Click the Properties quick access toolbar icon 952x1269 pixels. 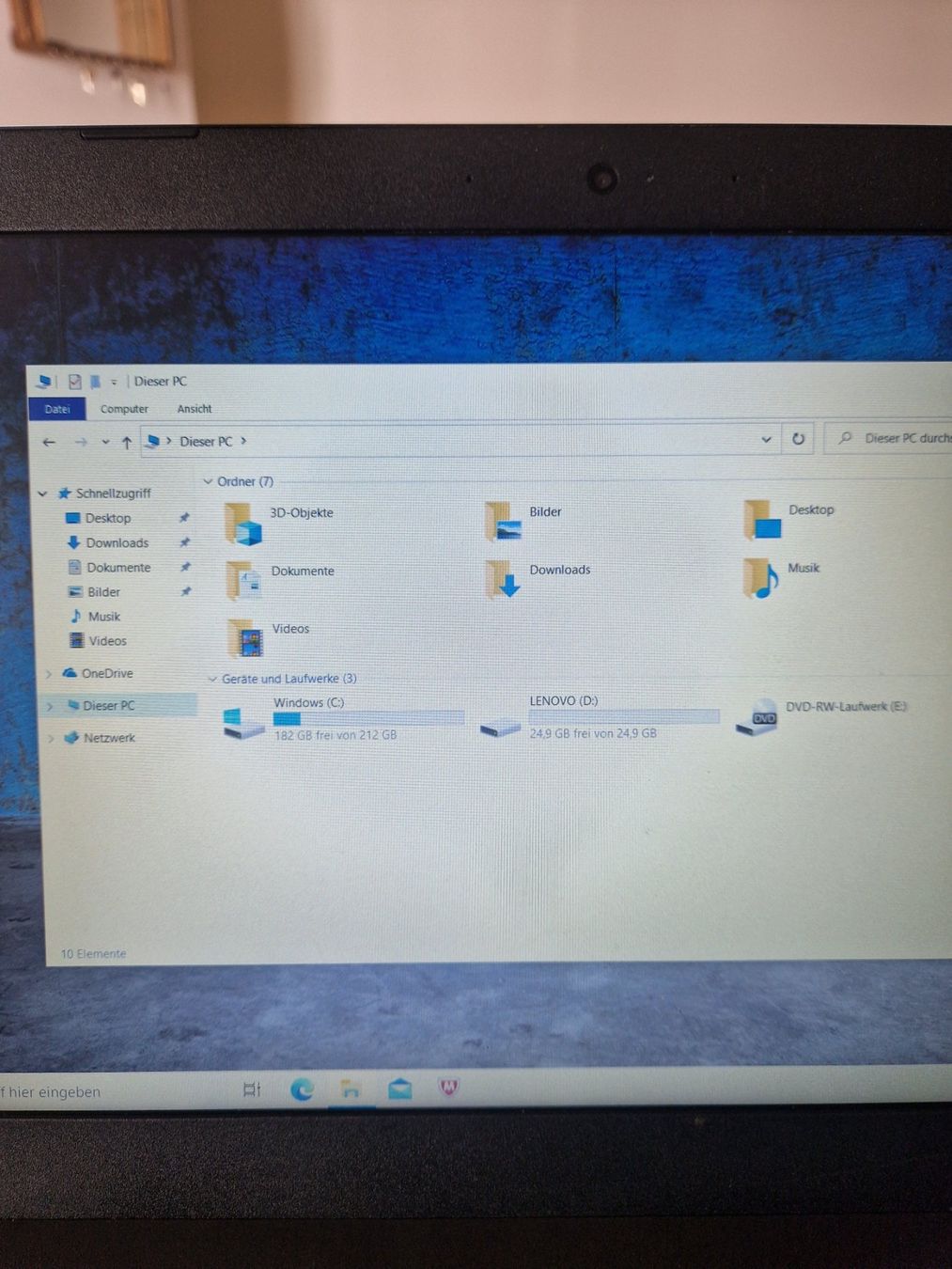tap(74, 382)
